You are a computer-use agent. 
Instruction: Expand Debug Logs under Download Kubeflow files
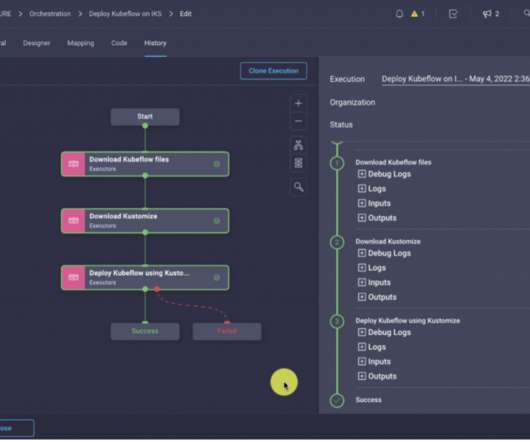pyautogui.click(x=384, y=174)
